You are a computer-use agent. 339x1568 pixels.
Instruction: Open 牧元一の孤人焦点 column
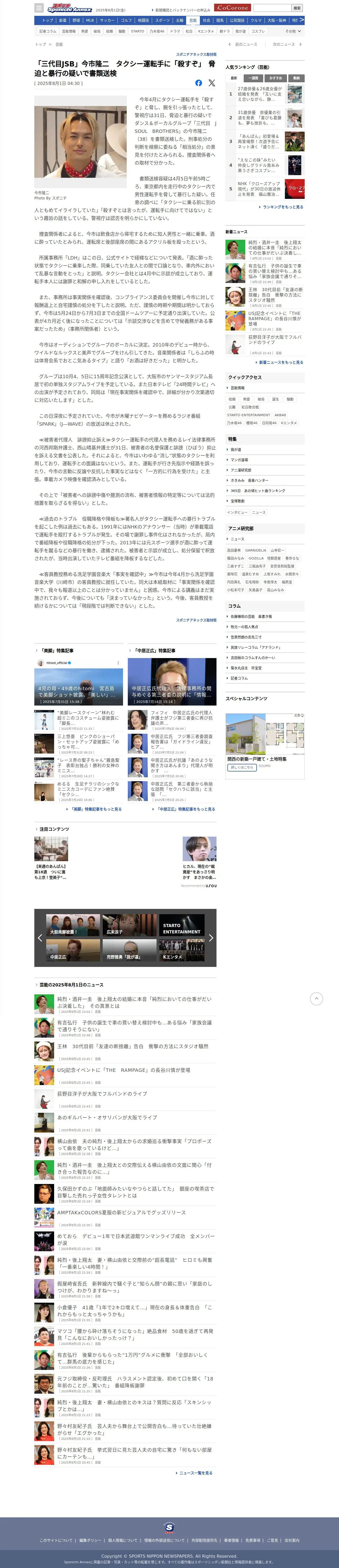[x=244, y=627]
